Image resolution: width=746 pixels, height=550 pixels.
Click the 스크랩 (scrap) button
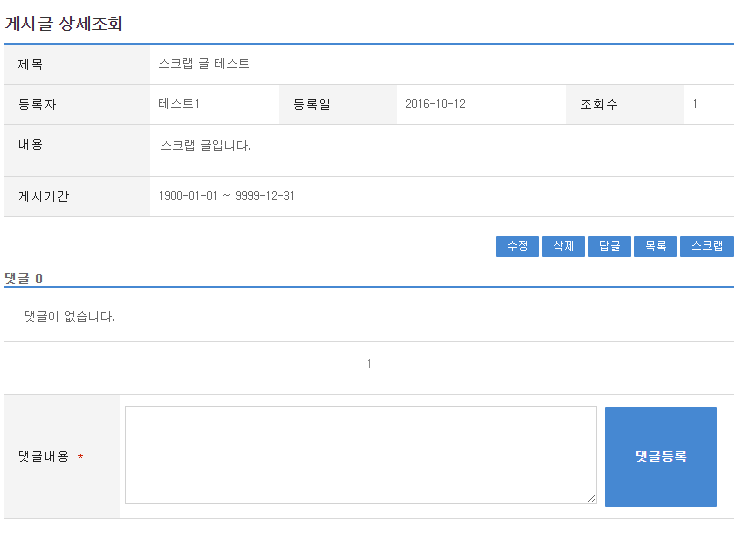click(x=706, y=246)
